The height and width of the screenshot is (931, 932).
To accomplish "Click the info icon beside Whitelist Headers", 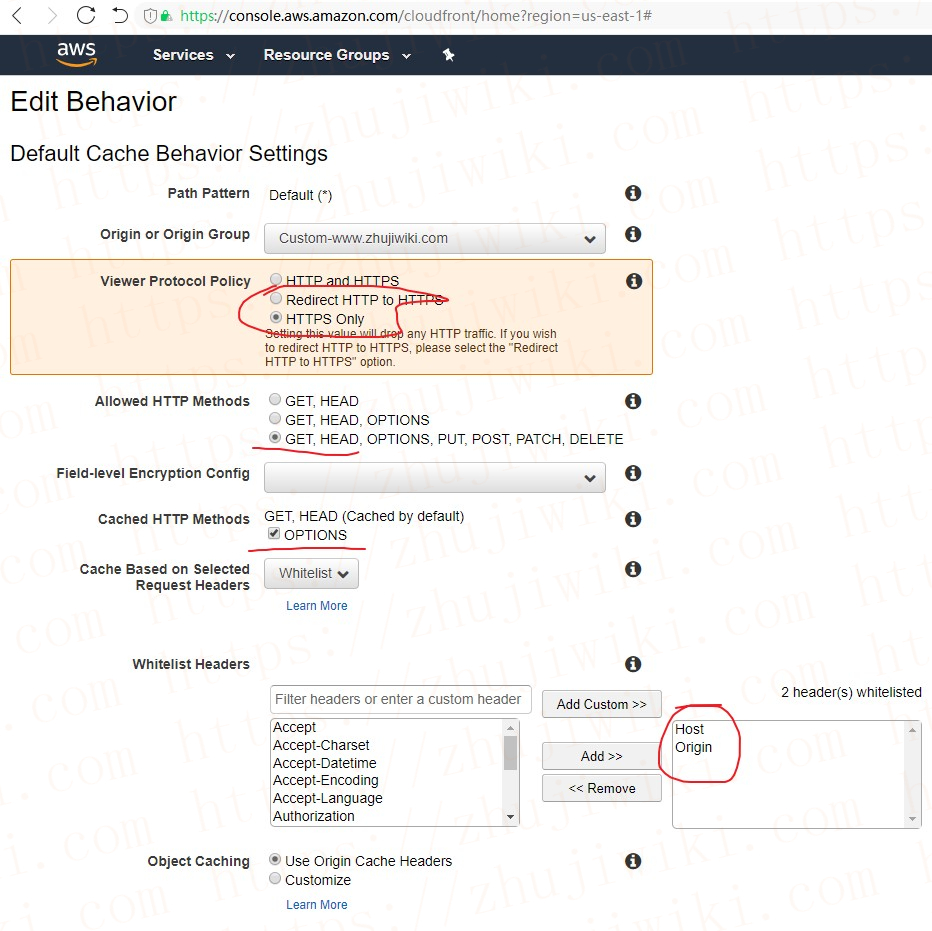I will [x=633, y=664].
